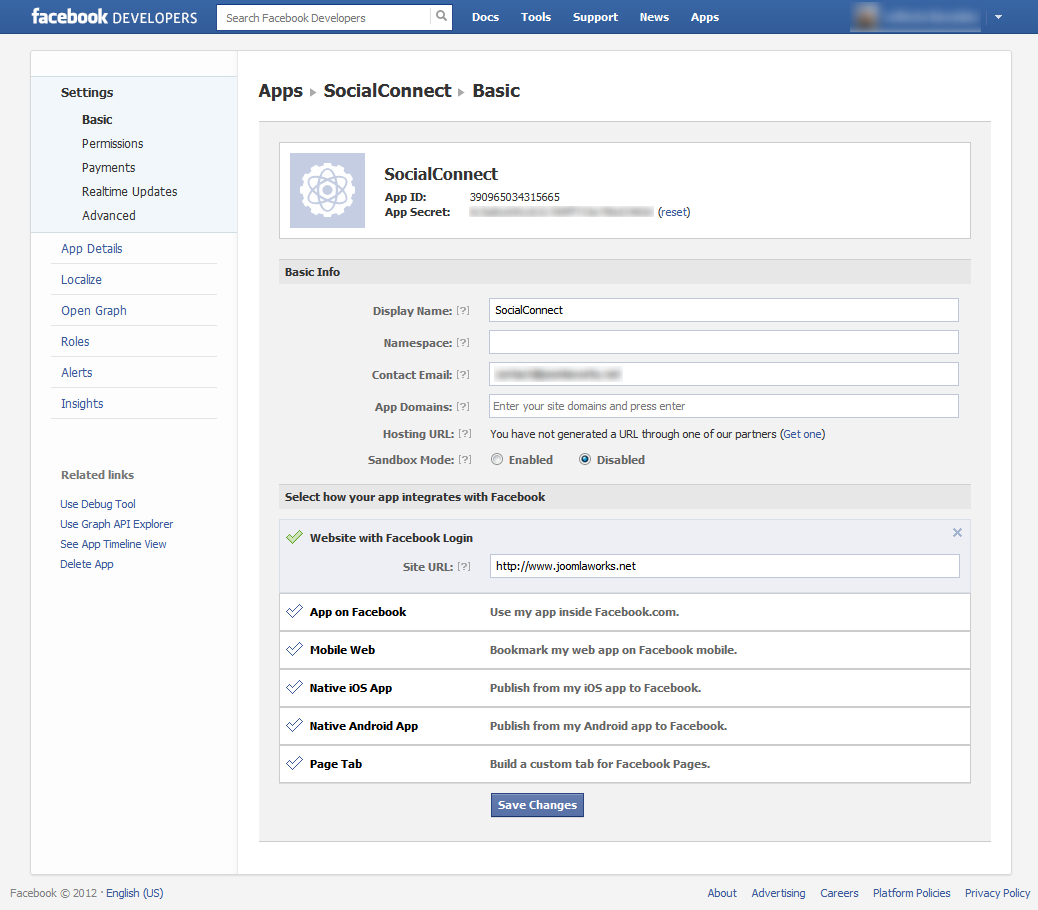Click the English (US) language link
This screenshot has width=1038, height=910.
134,893
